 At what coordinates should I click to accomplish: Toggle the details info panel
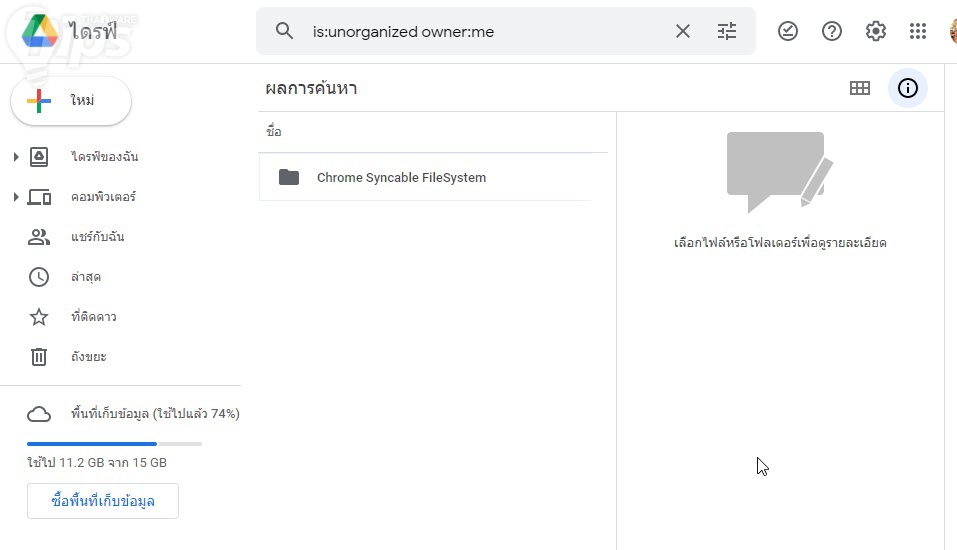pos(908,88)
